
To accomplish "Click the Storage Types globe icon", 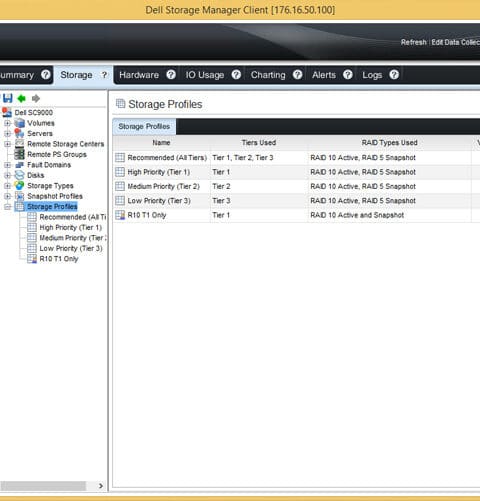I will (19, 185).
